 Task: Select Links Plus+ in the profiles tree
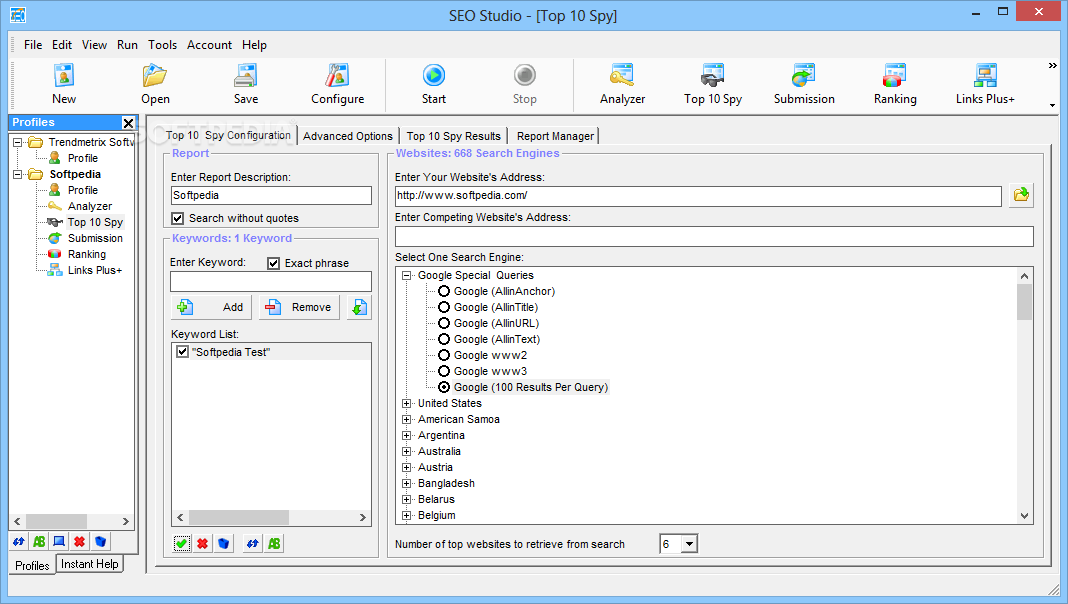click(95, 270)
